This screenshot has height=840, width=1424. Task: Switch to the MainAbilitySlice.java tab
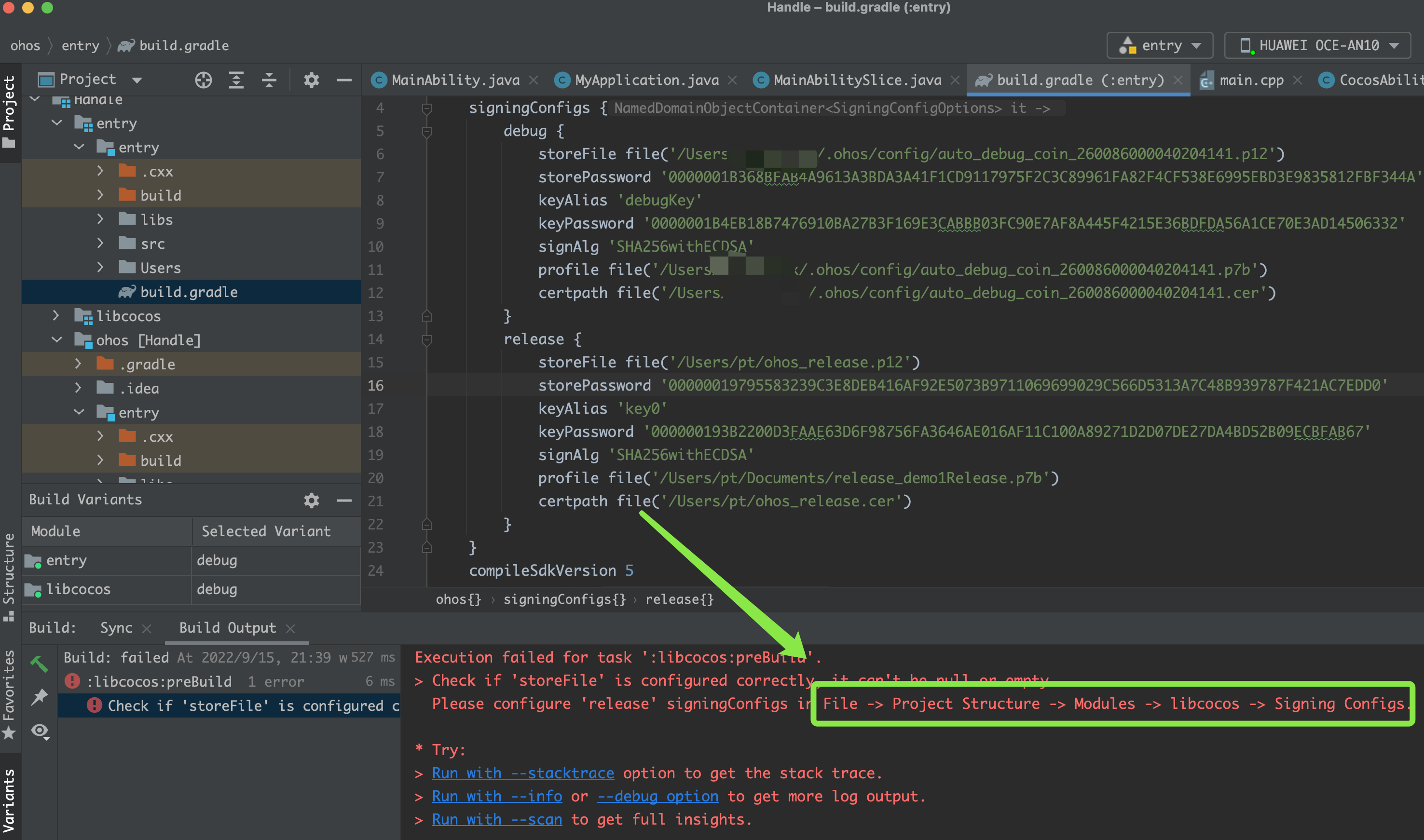click(x=857, y=80)
